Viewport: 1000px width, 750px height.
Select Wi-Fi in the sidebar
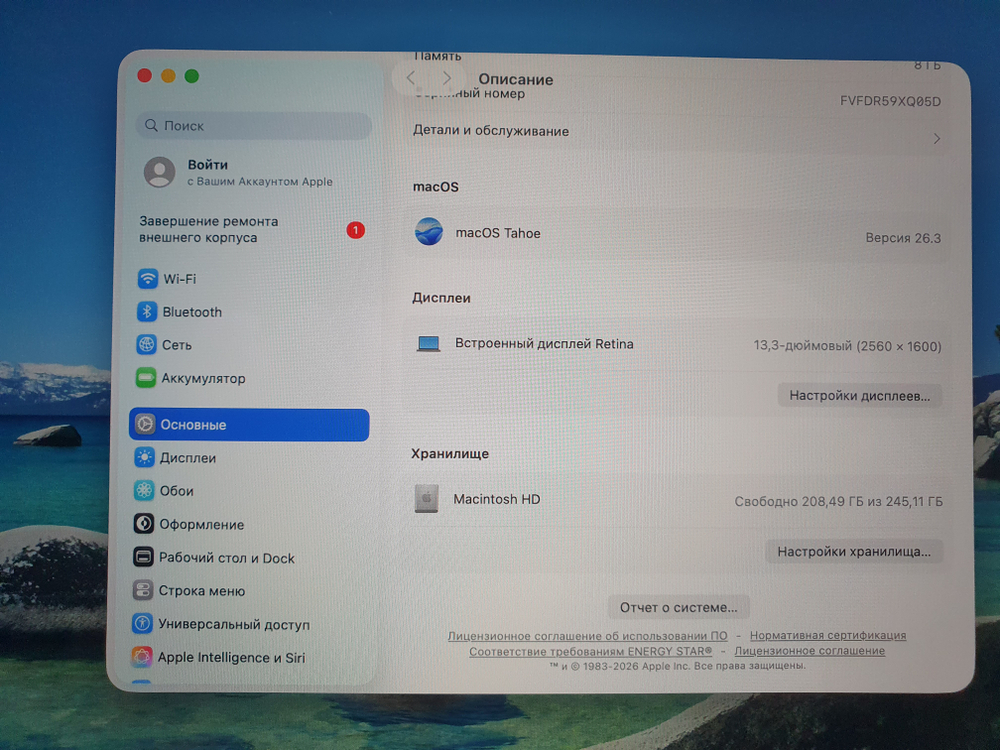(249, 279)
